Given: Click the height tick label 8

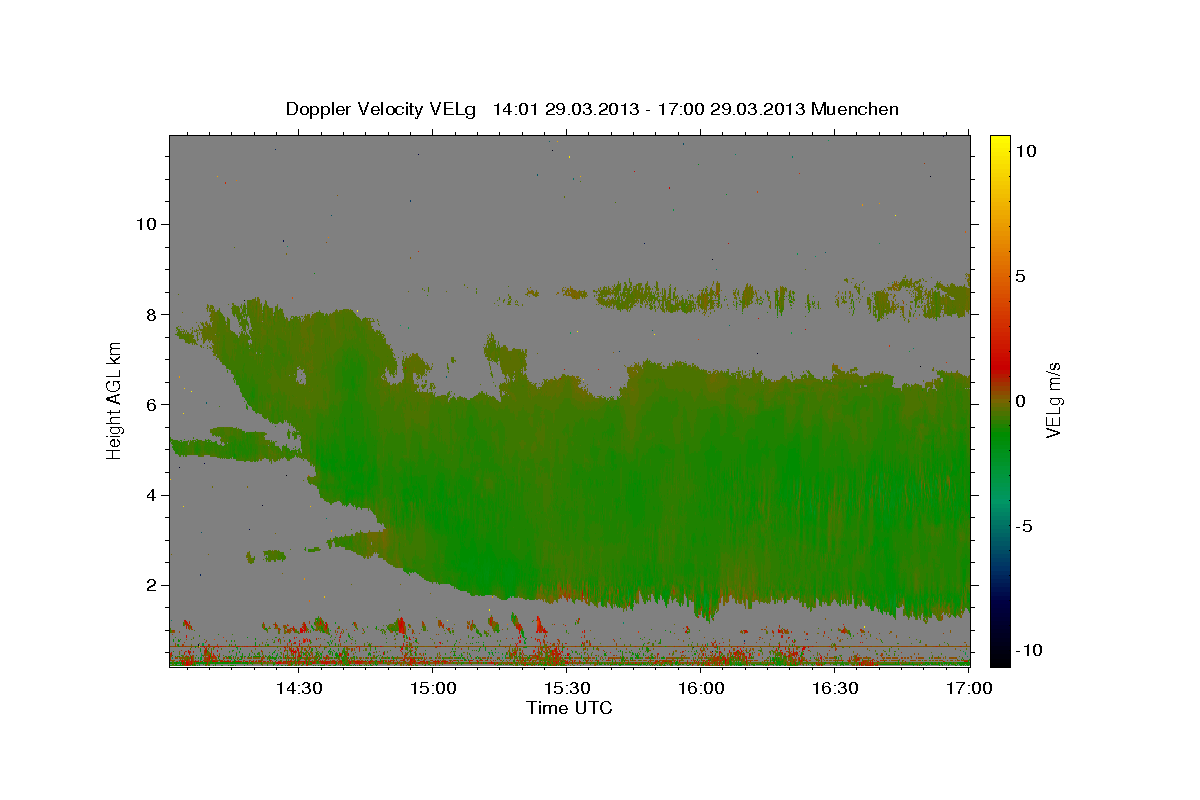Looking at the screenshot, I should [151, 314].
